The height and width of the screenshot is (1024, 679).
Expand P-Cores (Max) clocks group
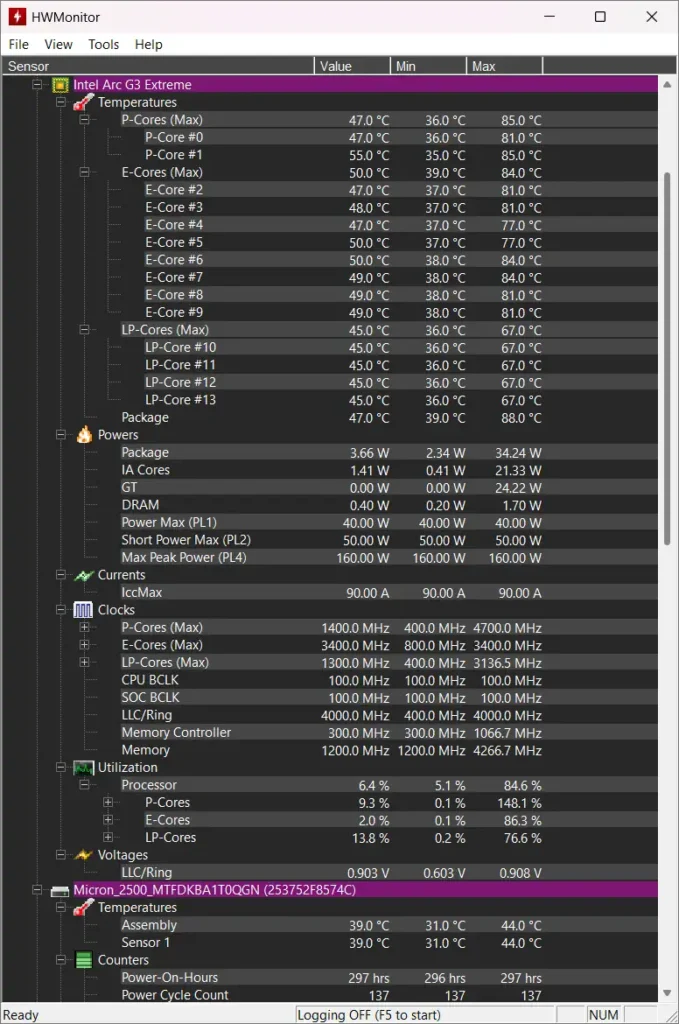pyautogui.click(x=84, y=628)
